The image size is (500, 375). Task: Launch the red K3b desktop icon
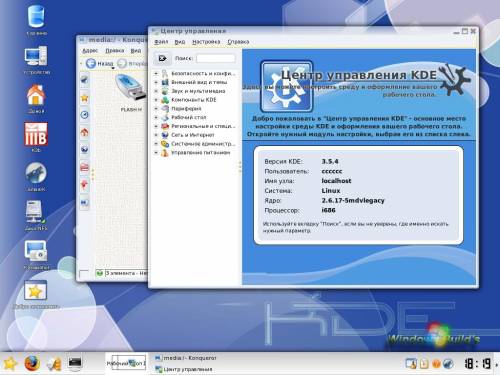[36, 134]
